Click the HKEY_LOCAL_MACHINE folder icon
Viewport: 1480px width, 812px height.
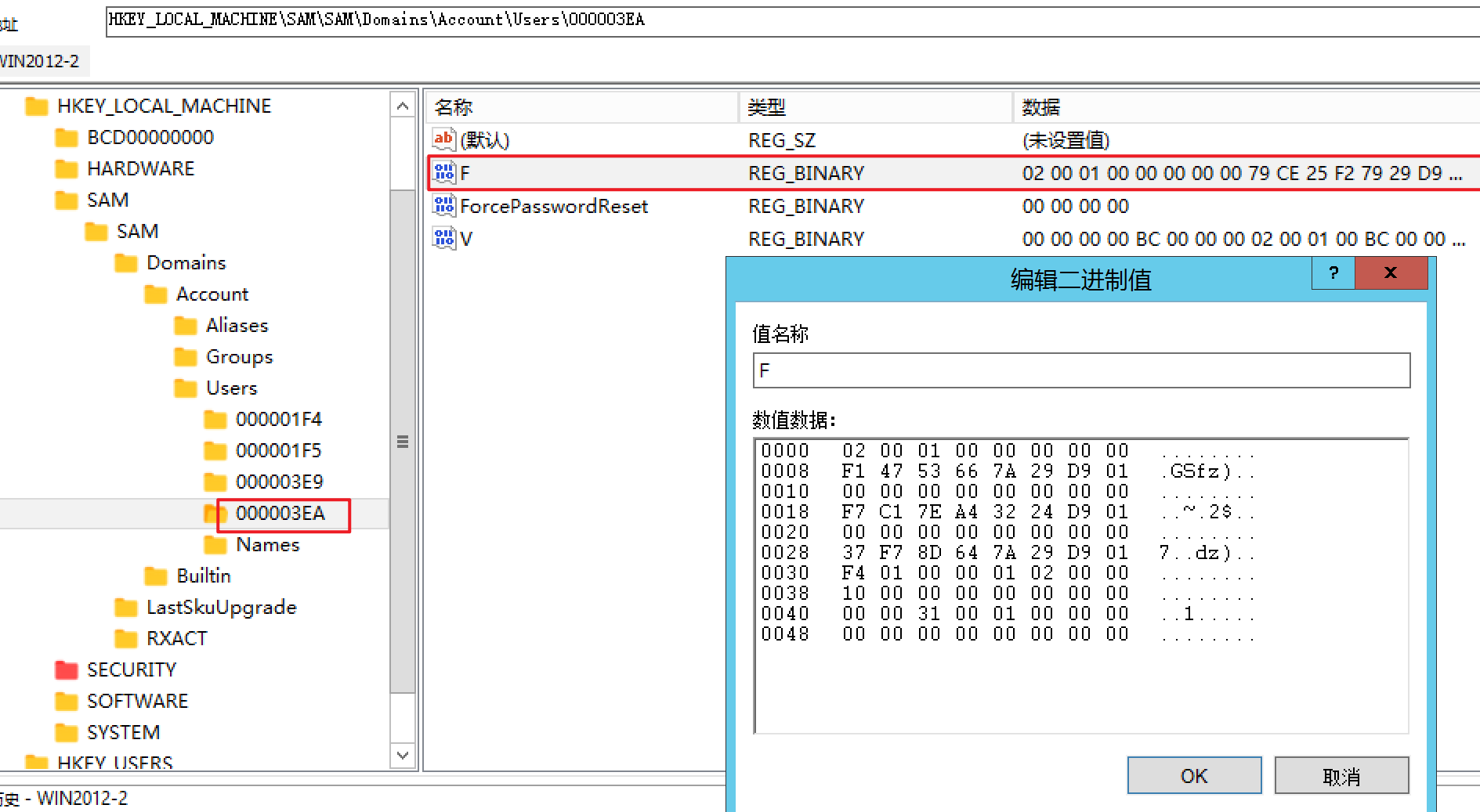tap(37, 106)
